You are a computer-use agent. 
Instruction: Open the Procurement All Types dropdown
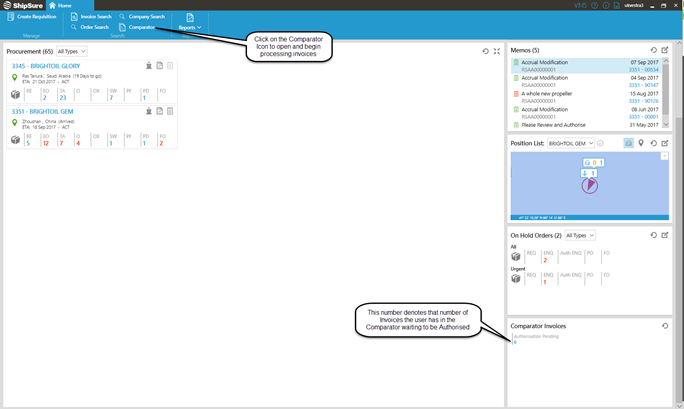72,51
